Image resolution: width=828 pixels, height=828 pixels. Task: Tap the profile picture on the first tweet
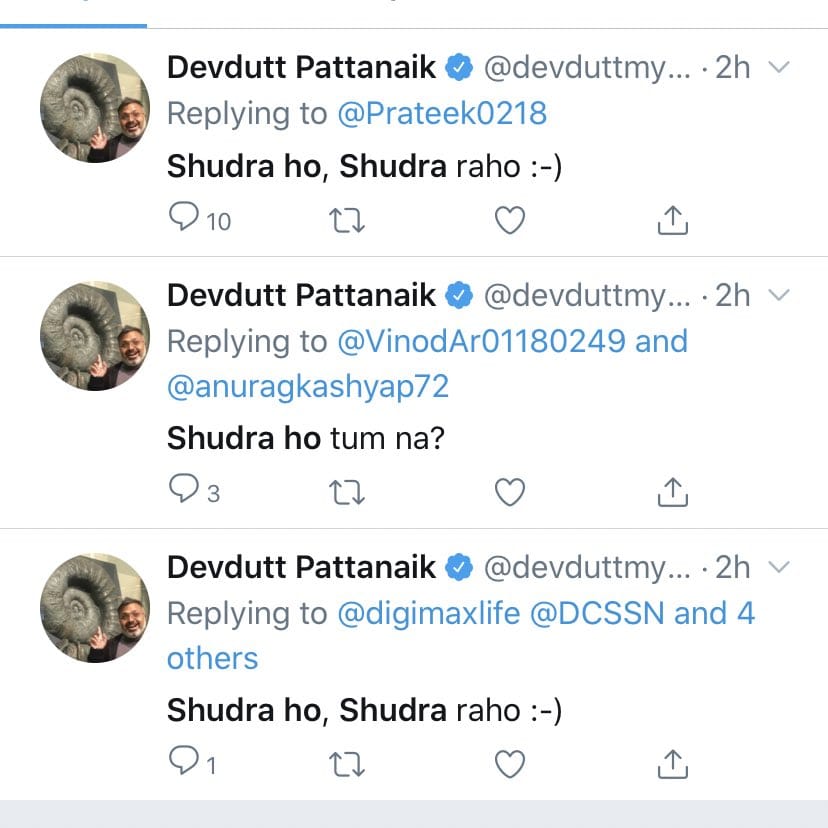(94, 108)
